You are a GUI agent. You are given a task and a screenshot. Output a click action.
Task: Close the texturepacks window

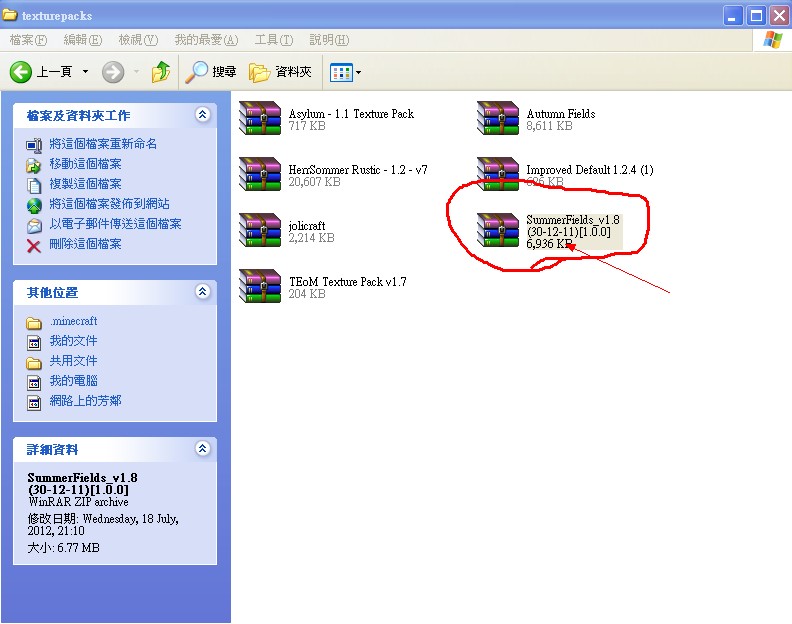[x=780, y=16]
